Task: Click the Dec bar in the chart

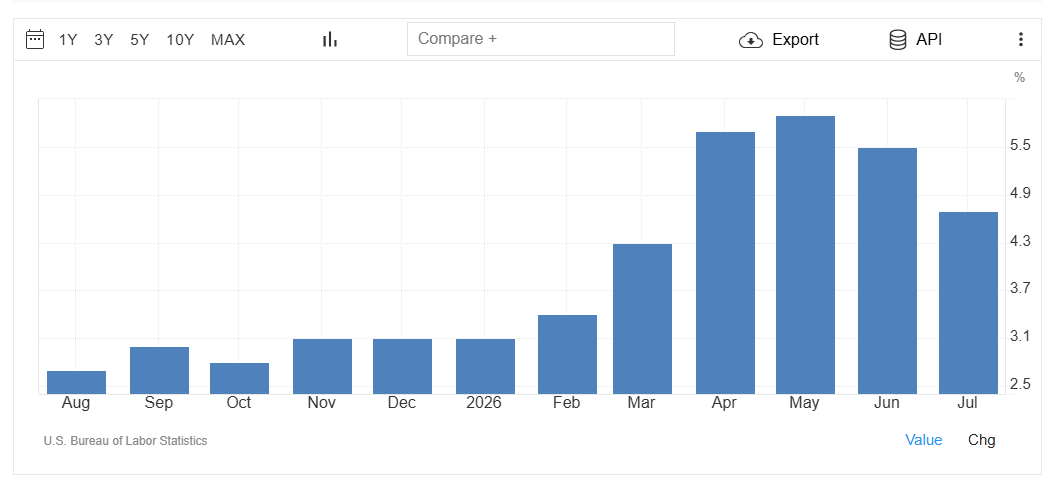Action: point(402,366)
